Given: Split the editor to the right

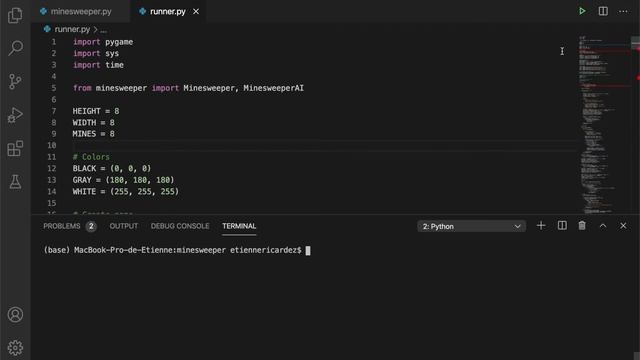Looking at the screenshot, I should click(603, 11).
